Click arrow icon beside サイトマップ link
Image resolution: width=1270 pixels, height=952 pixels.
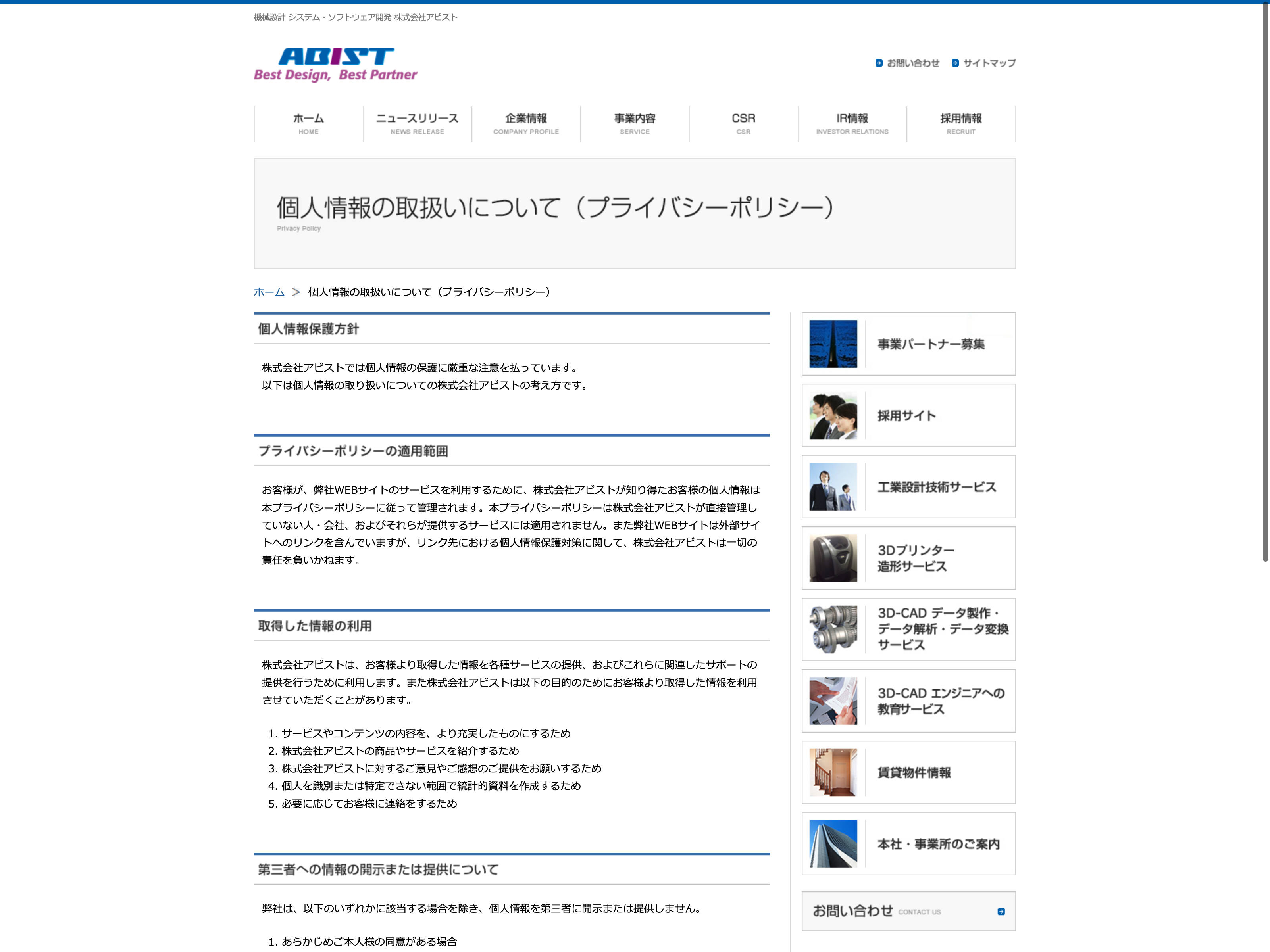coord(955,63)
